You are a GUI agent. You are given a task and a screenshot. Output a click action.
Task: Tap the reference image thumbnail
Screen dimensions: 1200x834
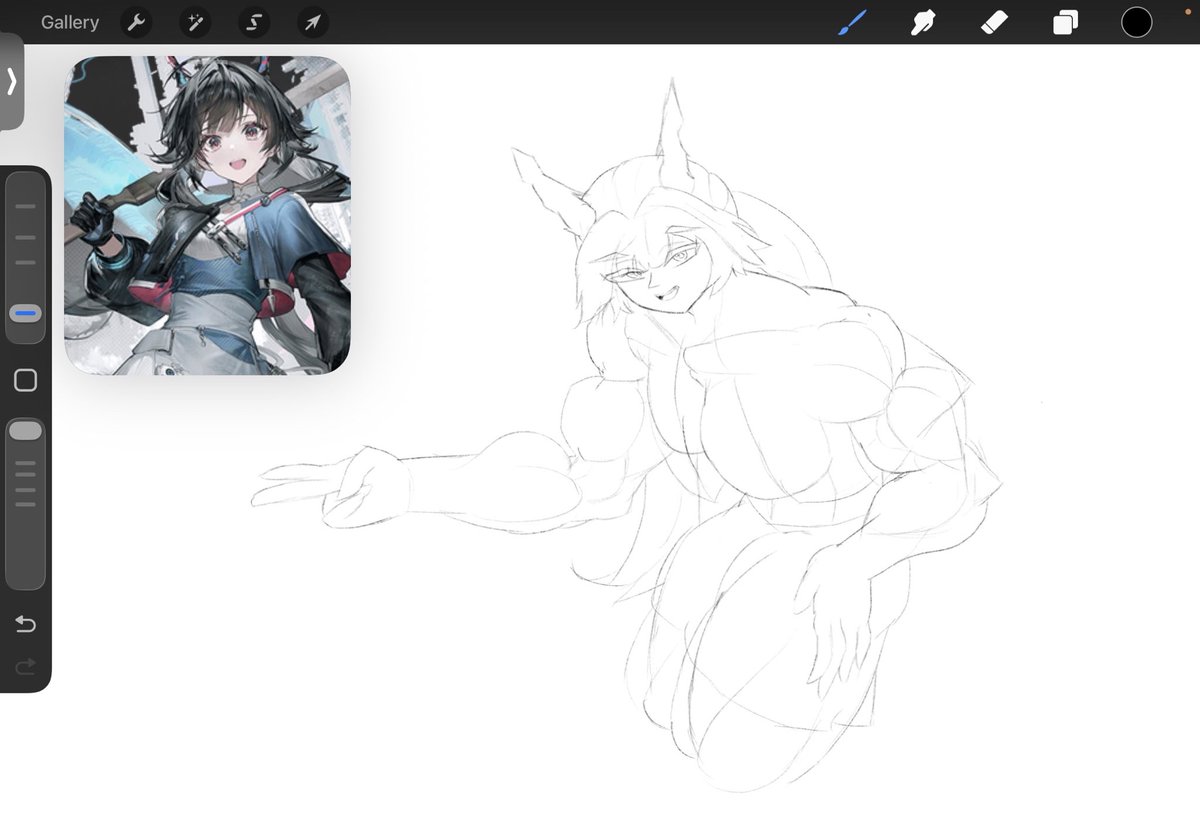tap(207, 215)
